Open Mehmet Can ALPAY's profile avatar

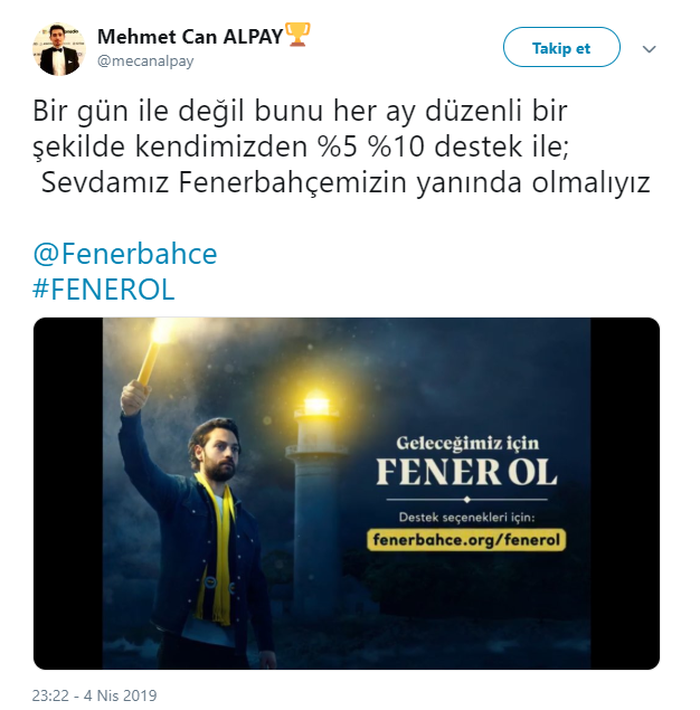(59, 49)
